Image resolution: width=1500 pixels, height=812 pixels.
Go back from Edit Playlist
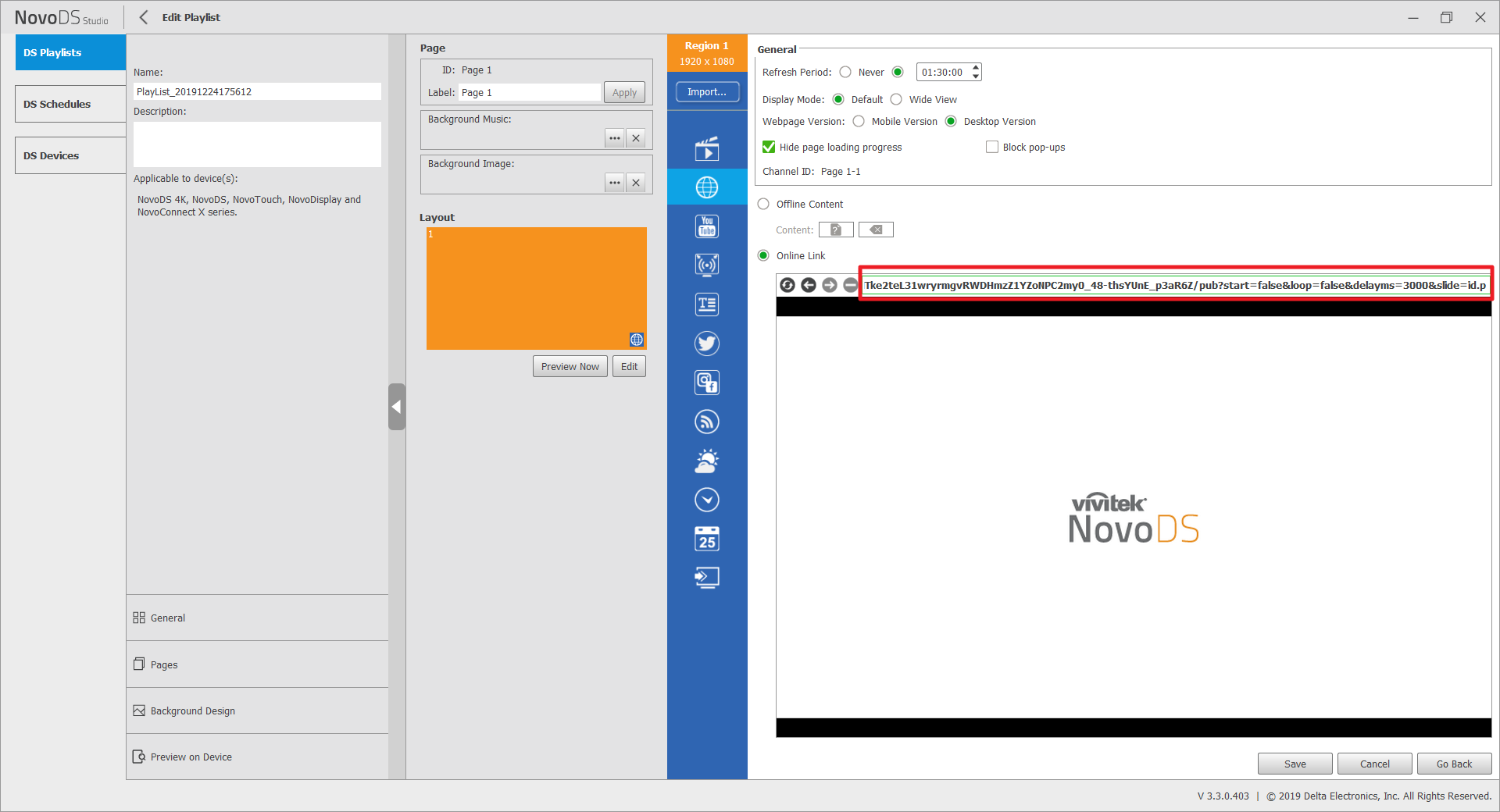coord(144,17)
